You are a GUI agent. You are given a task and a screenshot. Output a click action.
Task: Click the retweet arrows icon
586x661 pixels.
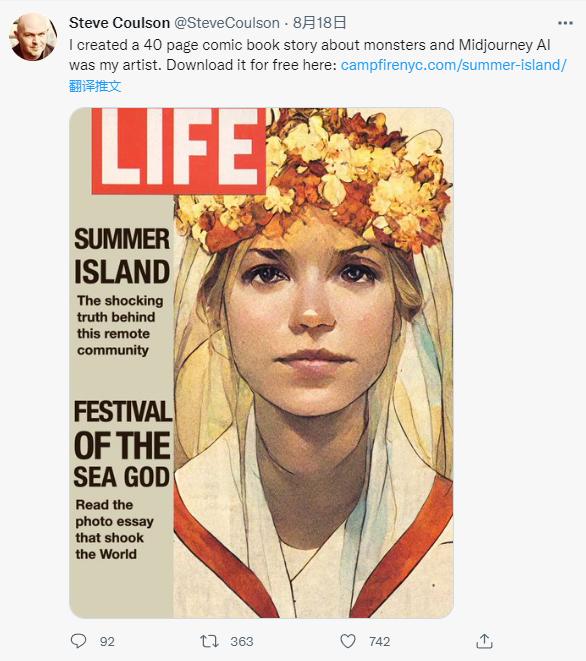tap(209, 641)
